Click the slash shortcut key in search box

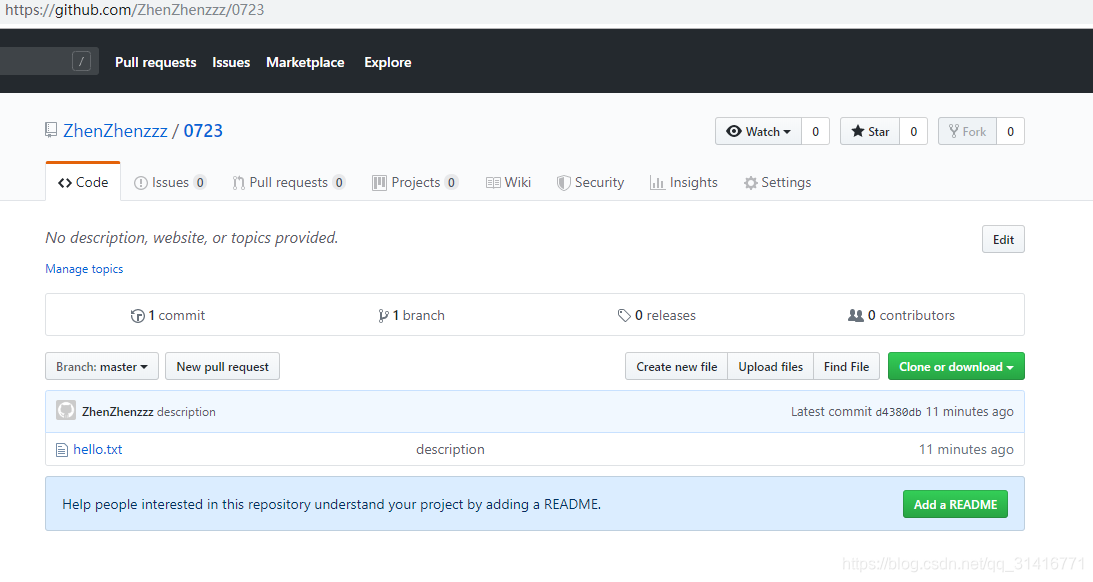82,61
